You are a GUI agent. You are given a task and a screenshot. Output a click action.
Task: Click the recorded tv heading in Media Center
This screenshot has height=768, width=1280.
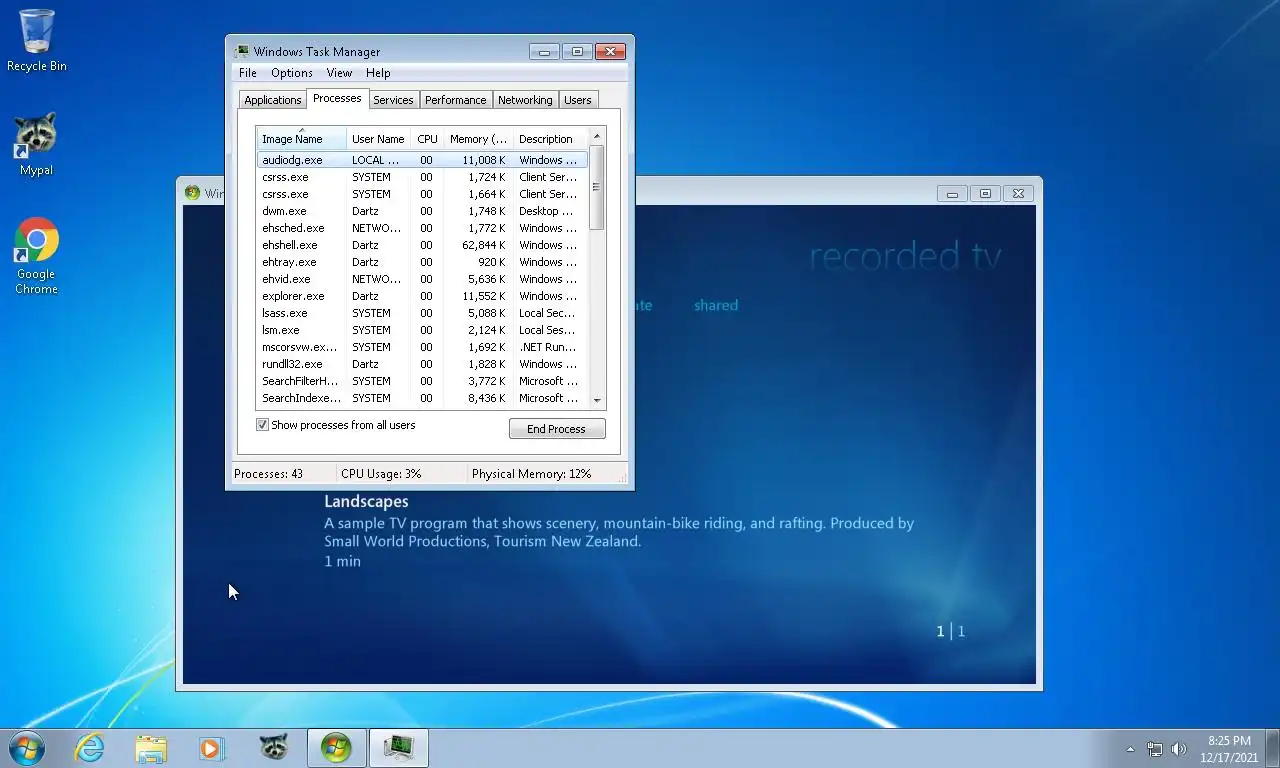point(905,256)
